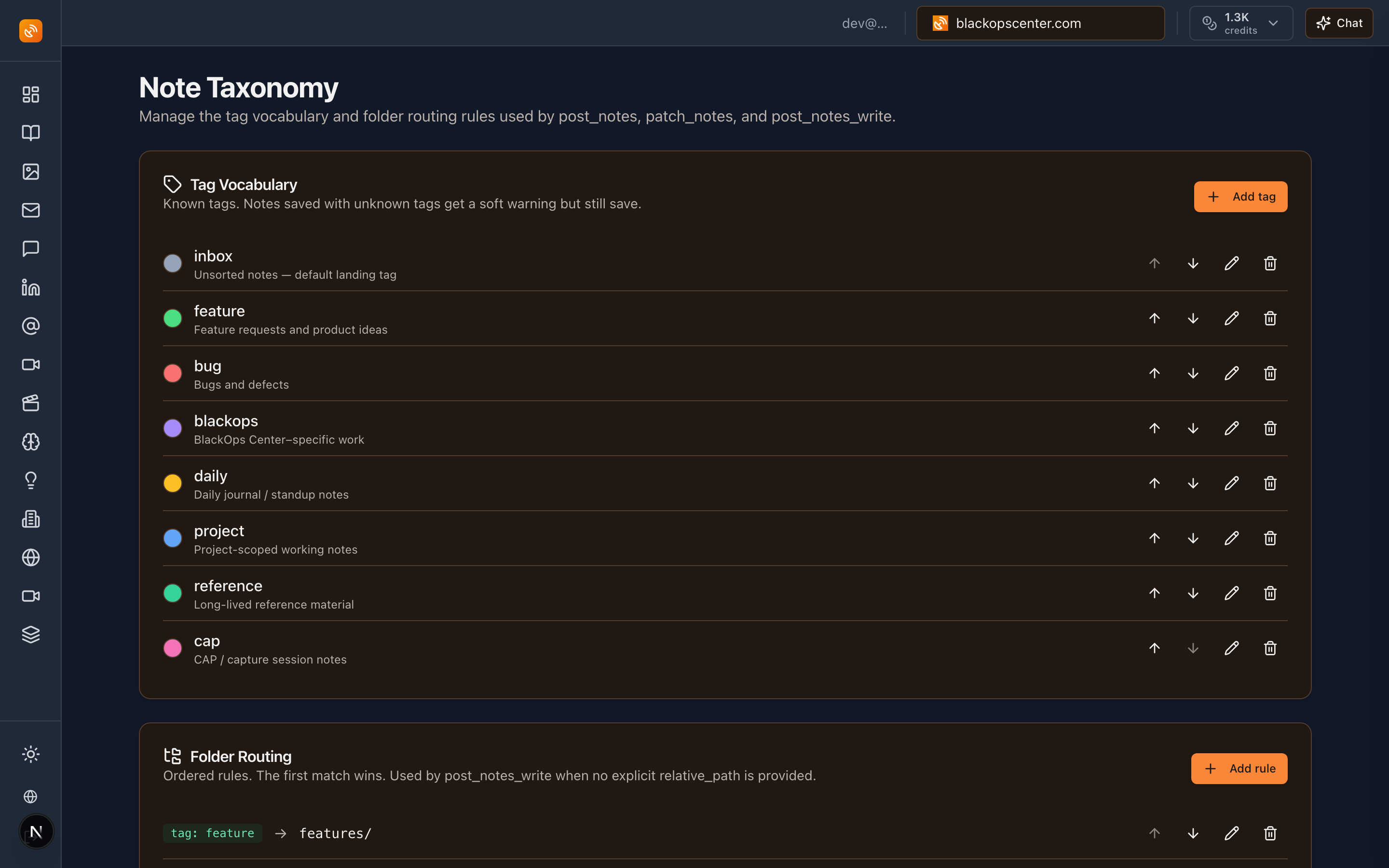The image size is (1389, 868).
Task: Click the purple blackops color swatch
Action: (x=173, y=428)
